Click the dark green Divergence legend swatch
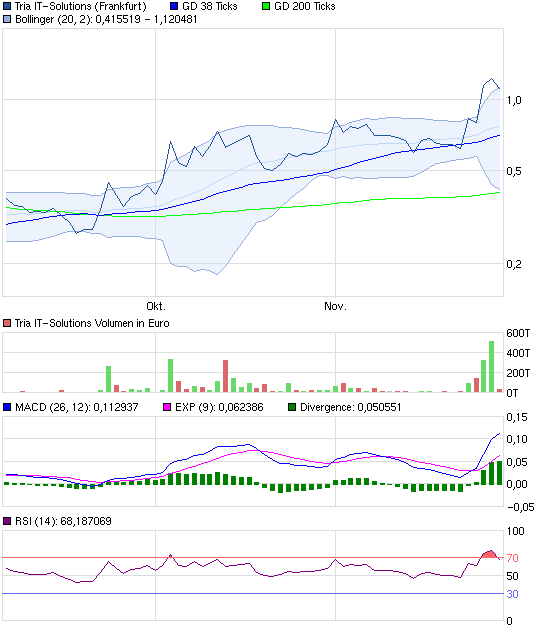This screenshot has width=545, height=629. coord(292,408)
